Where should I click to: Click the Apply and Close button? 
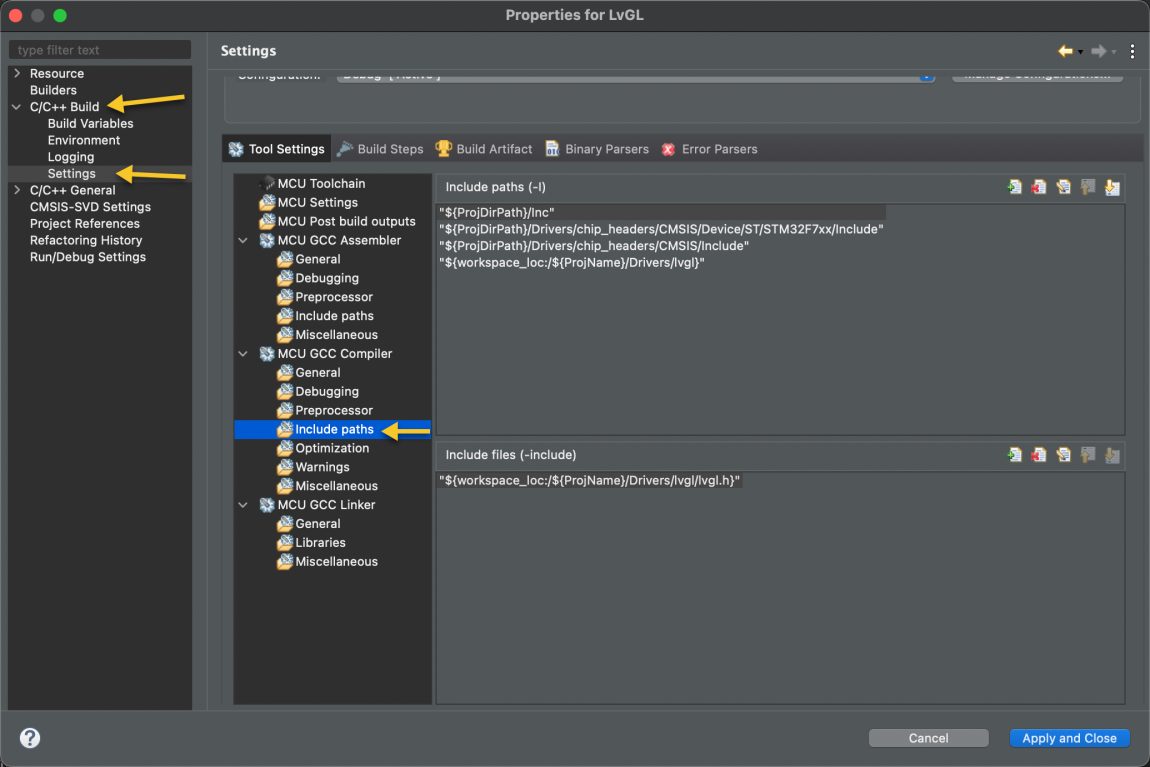(x=1069, y=738)
